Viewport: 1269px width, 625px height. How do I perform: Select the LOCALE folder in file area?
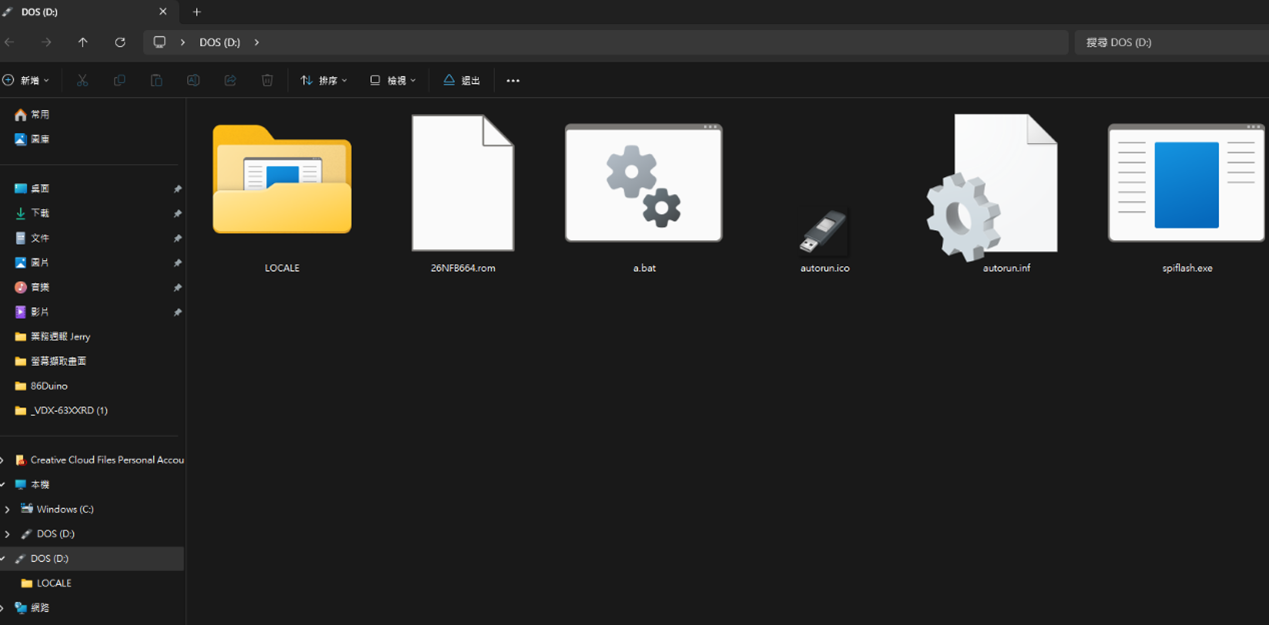point(282,190)
